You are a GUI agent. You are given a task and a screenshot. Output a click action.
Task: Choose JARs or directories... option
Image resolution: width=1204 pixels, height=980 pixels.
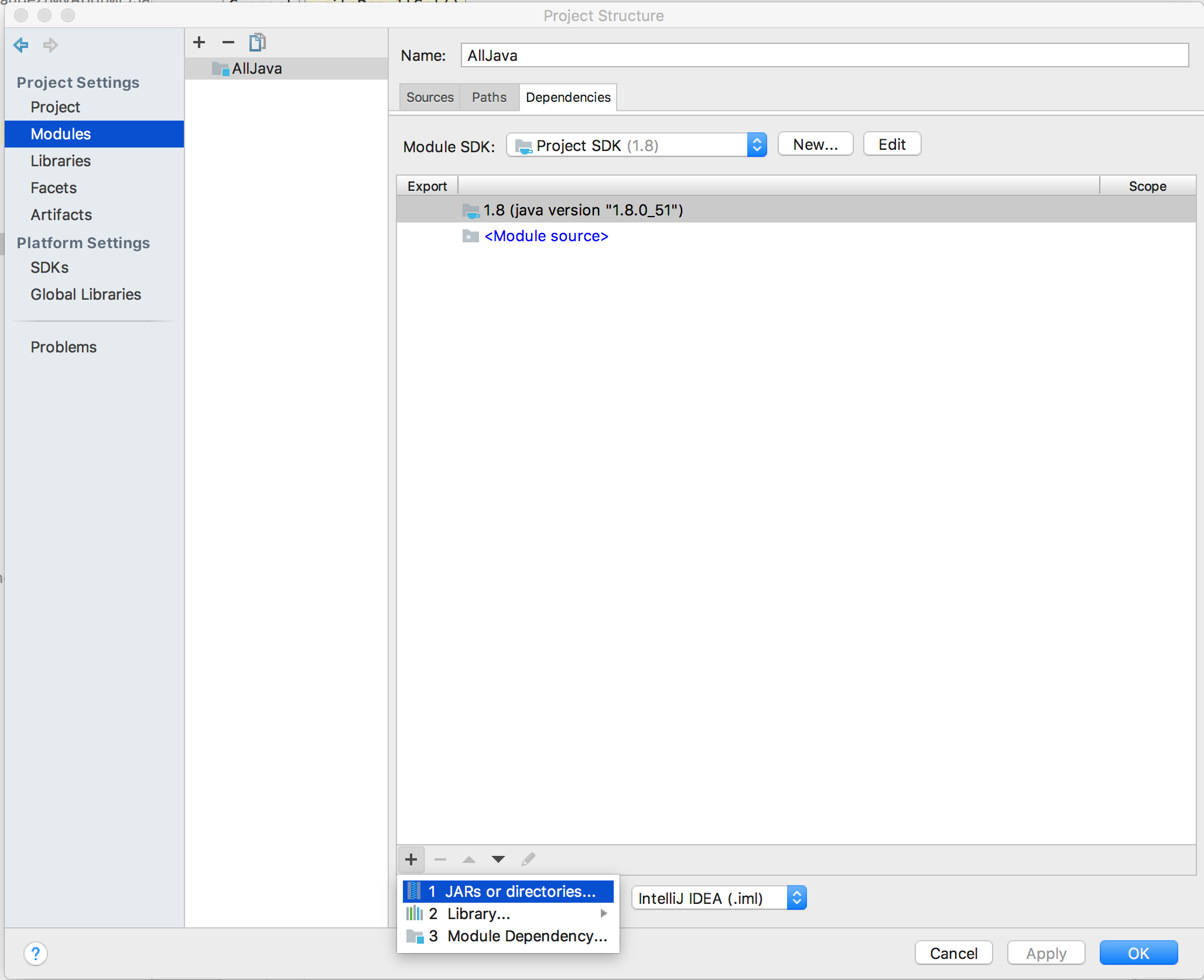click(508, 892)
